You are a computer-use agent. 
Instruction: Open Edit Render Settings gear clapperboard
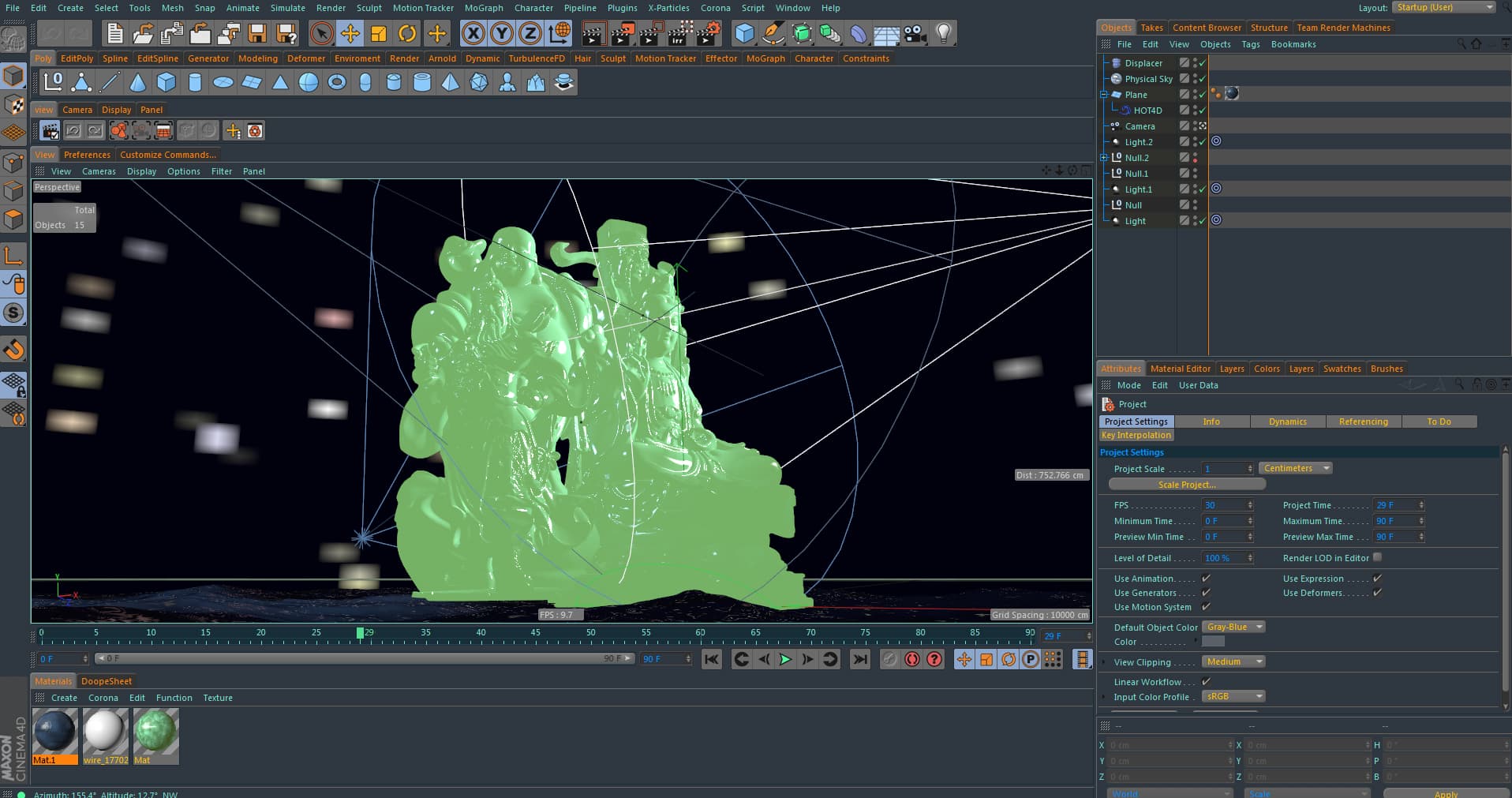click(x=708, y=33)
